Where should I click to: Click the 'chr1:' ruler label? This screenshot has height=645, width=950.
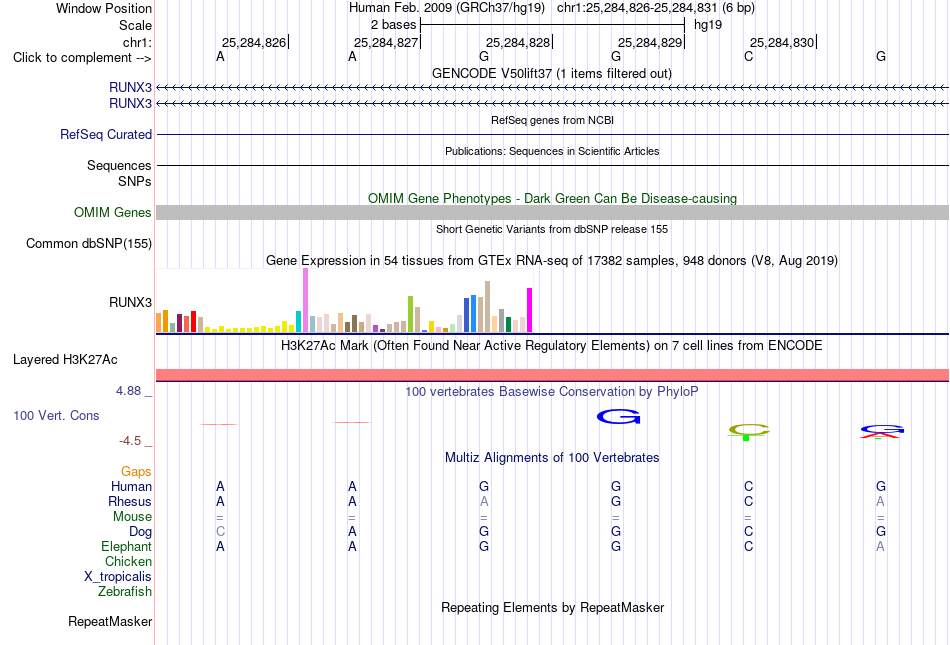(137, 43)
